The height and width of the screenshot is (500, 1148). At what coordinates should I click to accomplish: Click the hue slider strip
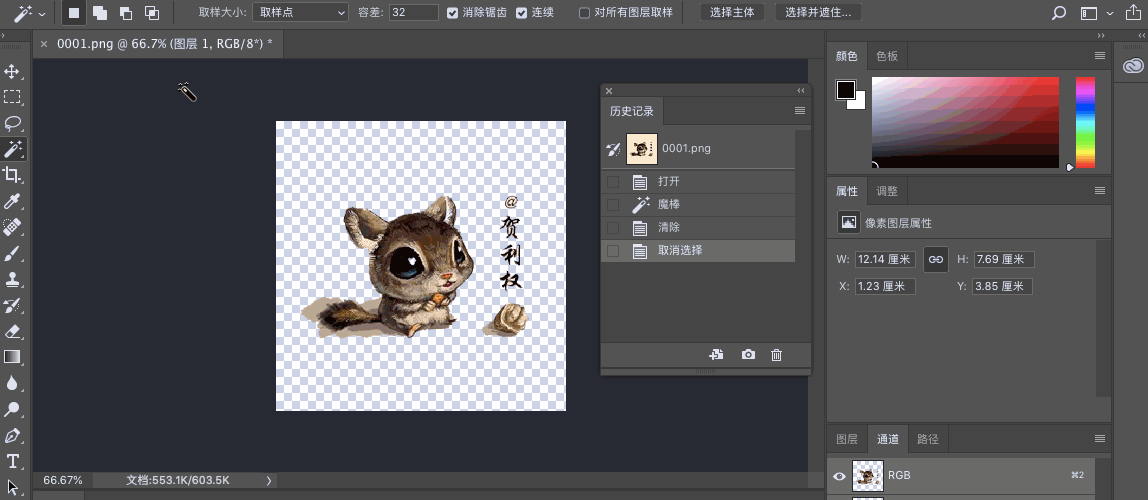1085,122
